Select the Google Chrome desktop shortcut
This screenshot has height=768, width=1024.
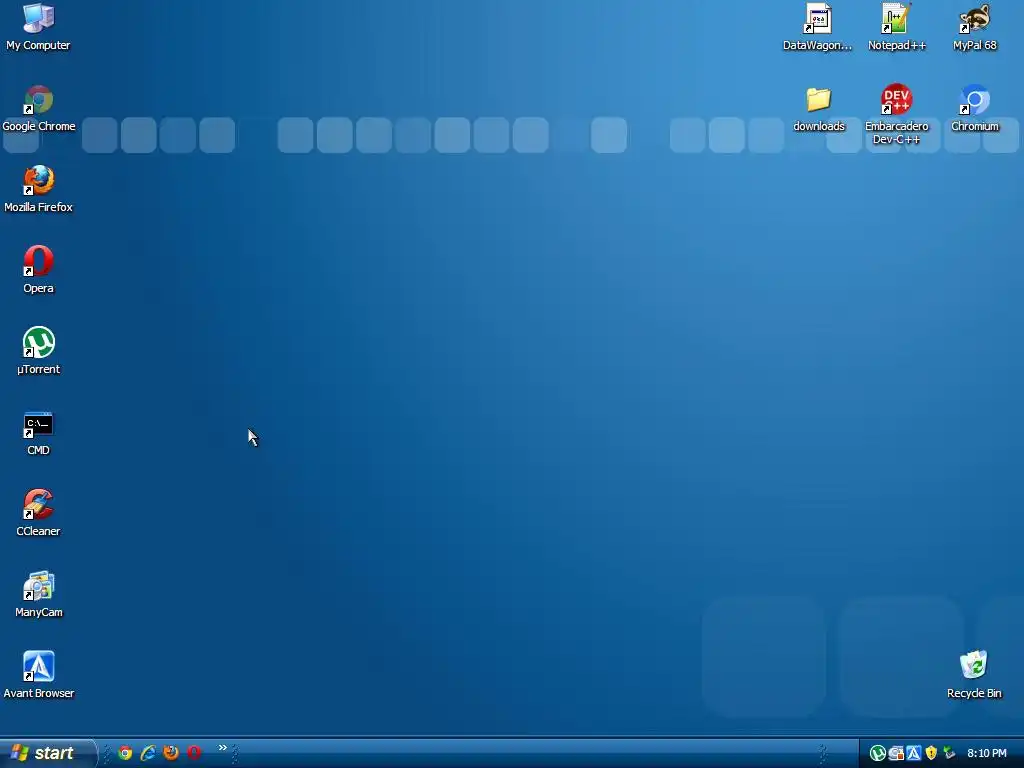click(39, 108)
